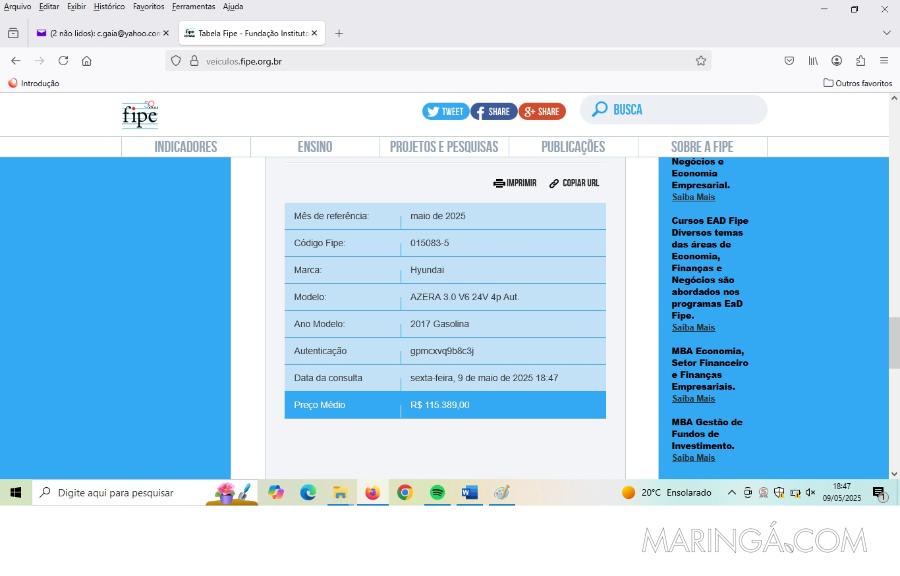Open the Exibir menu
Image resolution: width=900 pixels, height=576 pixels.
click(76, 7)
